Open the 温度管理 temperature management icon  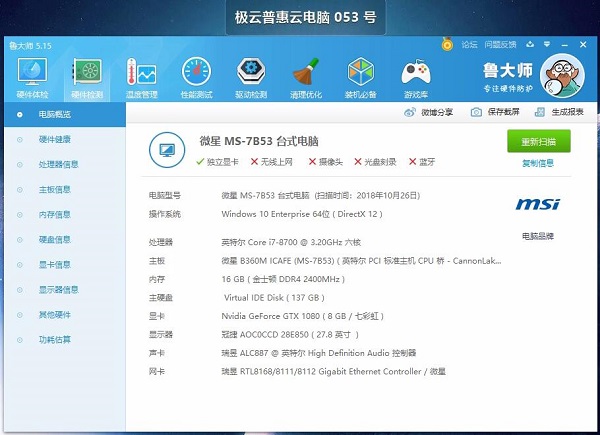click(141, 75)
